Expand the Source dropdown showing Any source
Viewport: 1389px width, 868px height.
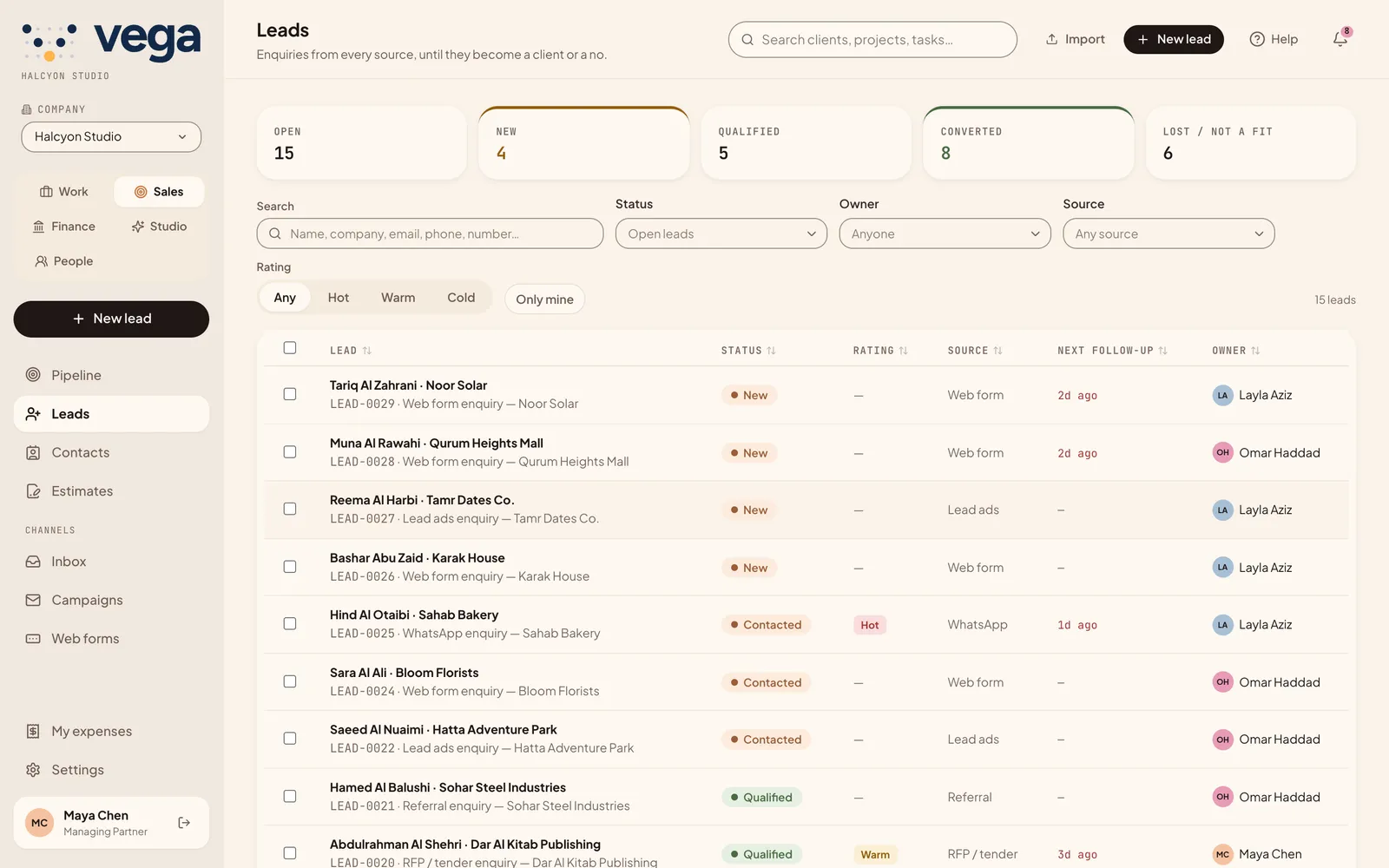pyautogui.click(x=1168, y=233)
